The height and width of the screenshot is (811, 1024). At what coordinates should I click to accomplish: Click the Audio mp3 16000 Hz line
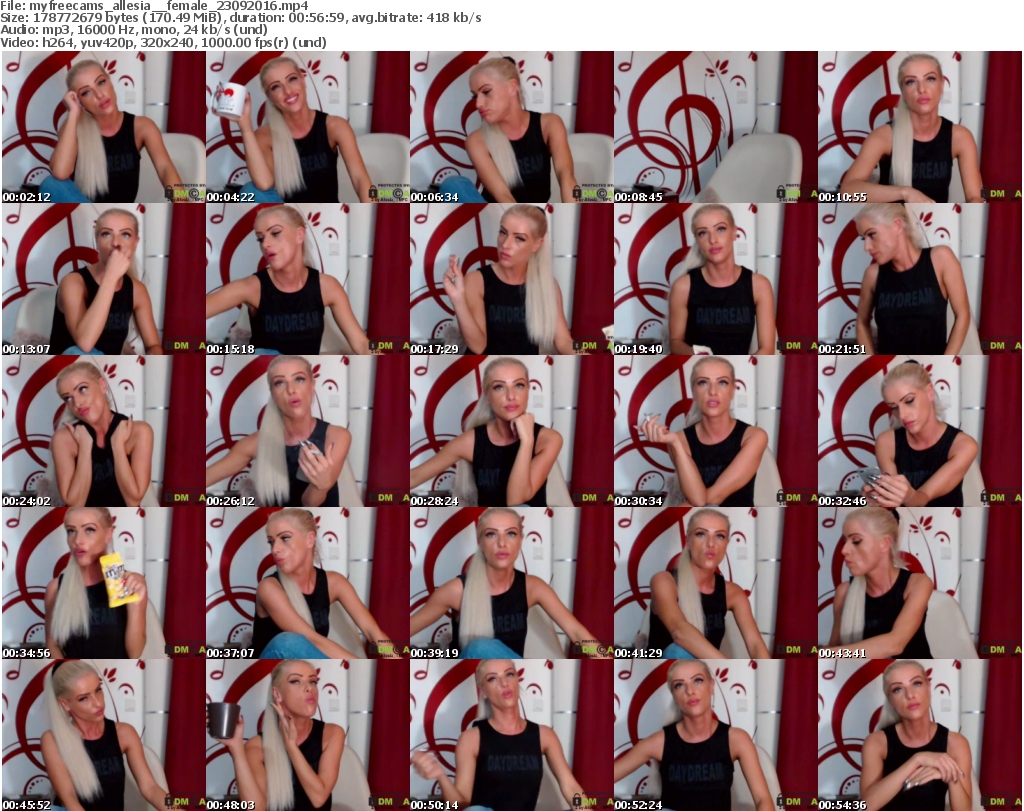pos(134,30)
